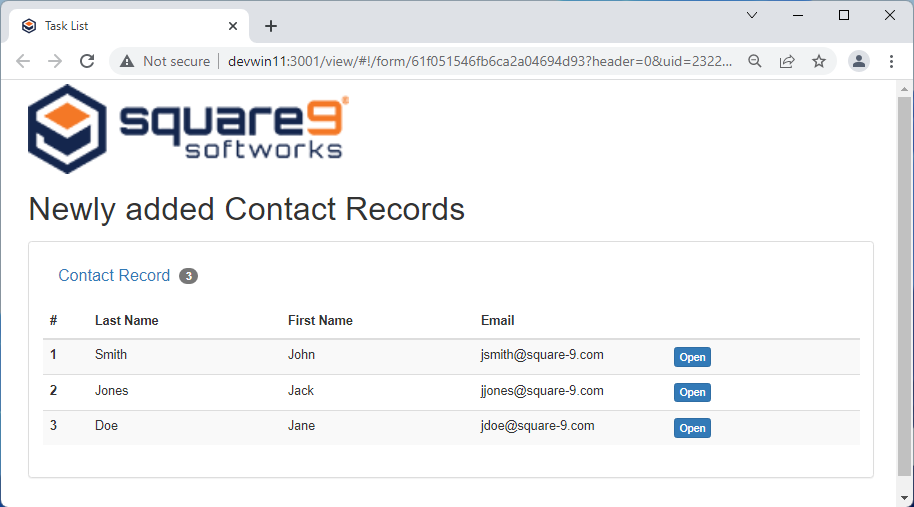
Task: Open the Doe contact record
Action: [x=692, y=428]
